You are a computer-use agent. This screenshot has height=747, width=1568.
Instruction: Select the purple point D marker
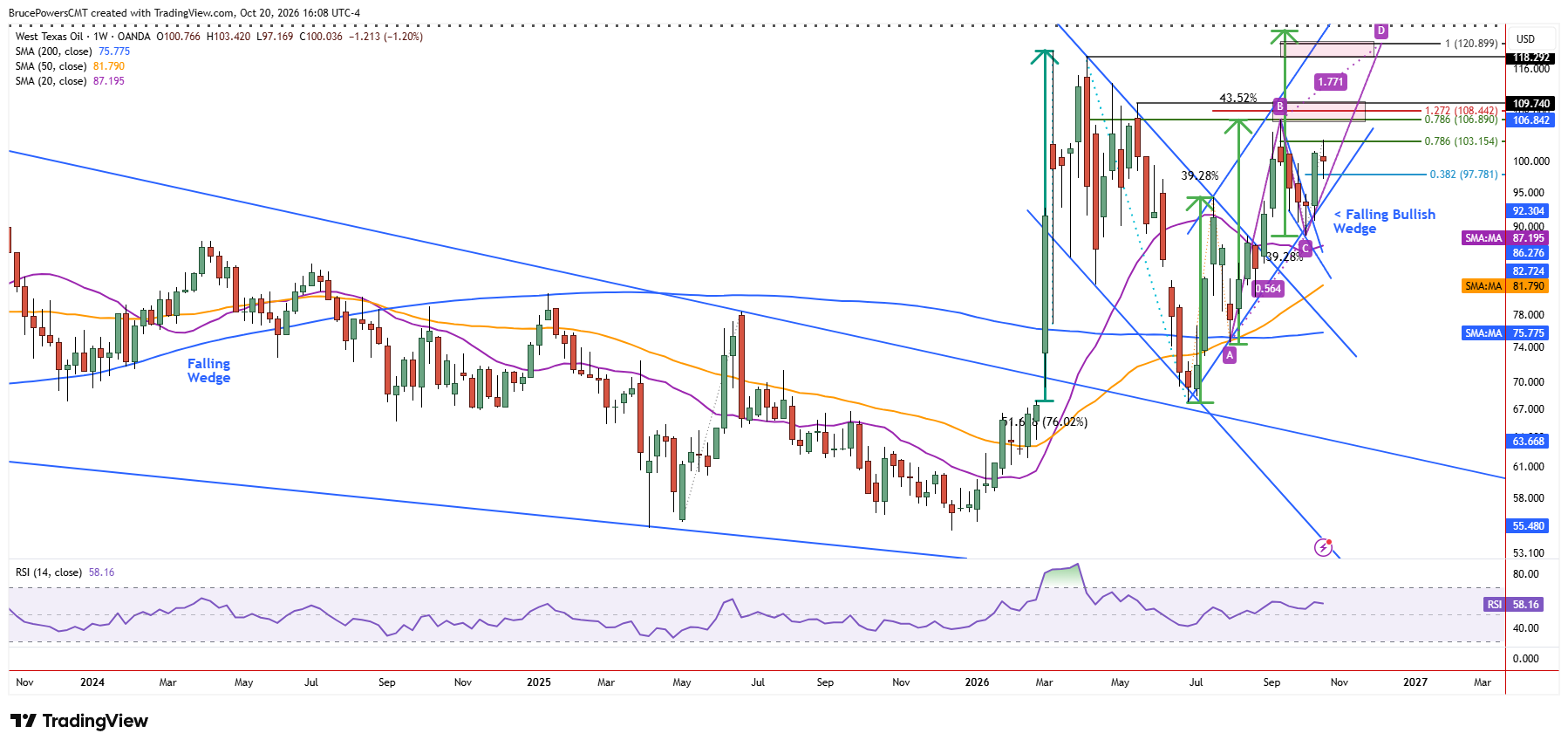[x=1381, y=31]
